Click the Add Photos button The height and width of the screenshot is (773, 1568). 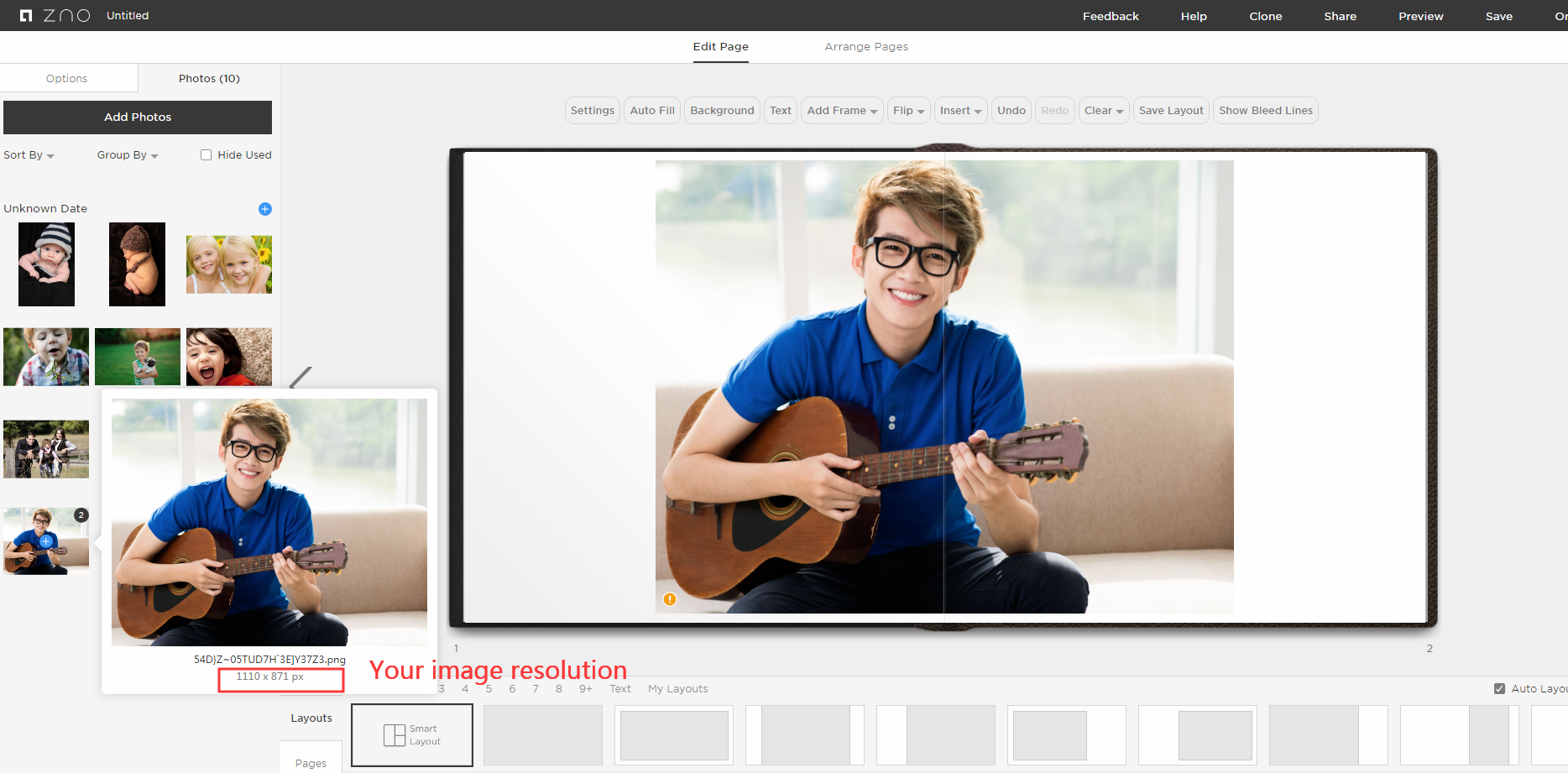[x=138, y=118]
